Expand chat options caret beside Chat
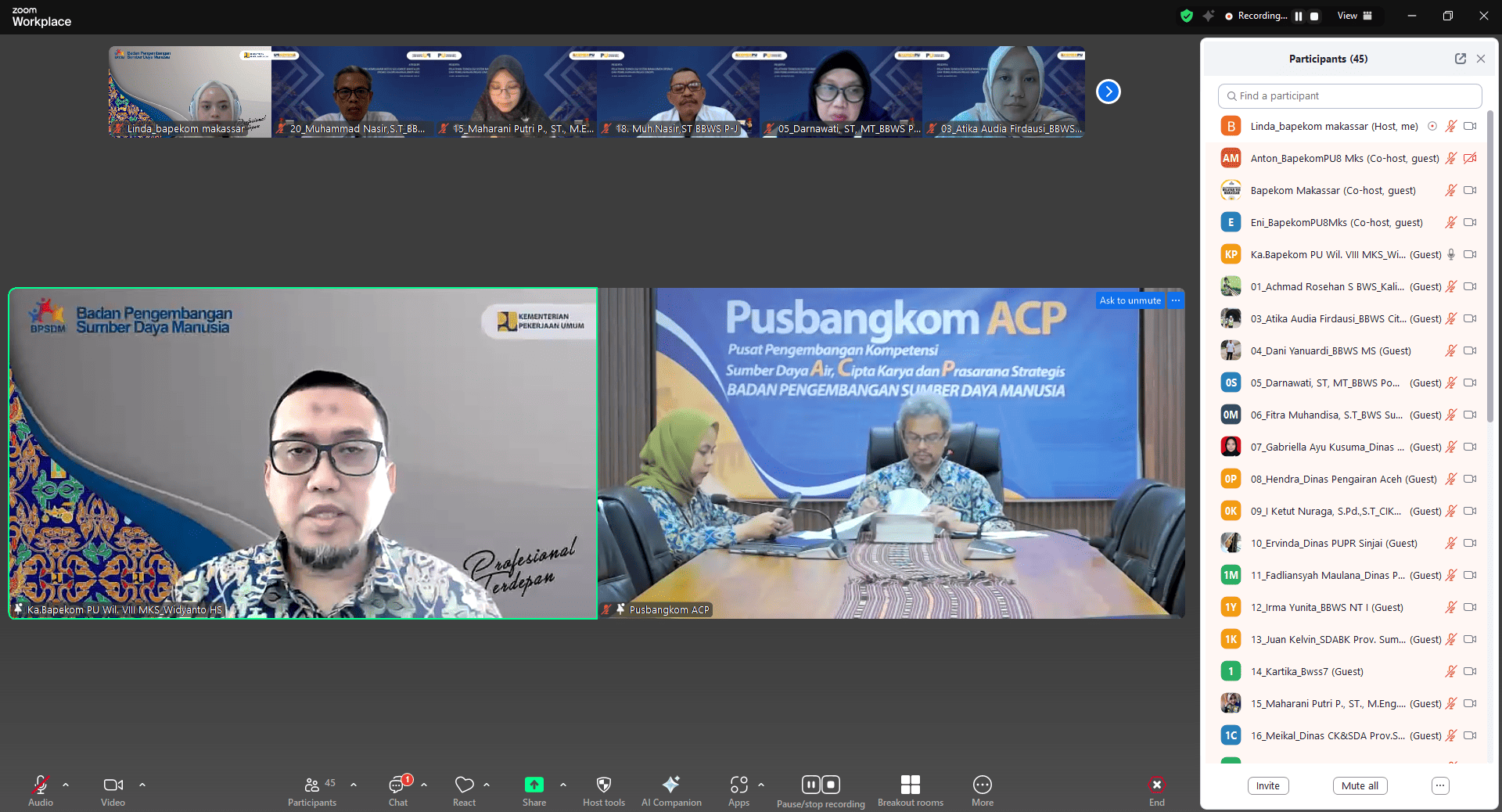Viewport: 1502px width, 812px height. click(x=424, y=784)
